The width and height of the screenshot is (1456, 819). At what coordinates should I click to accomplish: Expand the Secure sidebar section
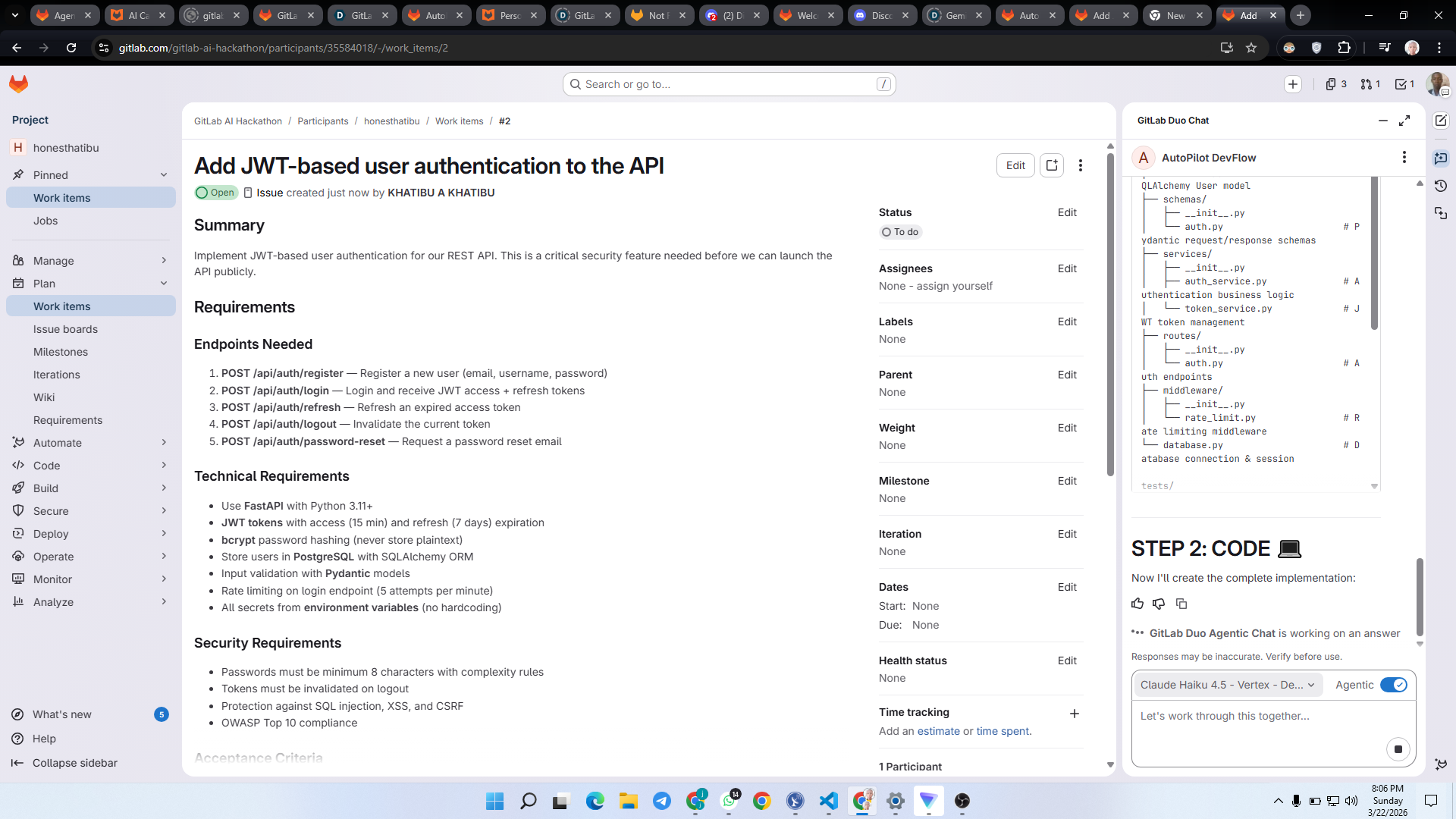coord(91,511)
